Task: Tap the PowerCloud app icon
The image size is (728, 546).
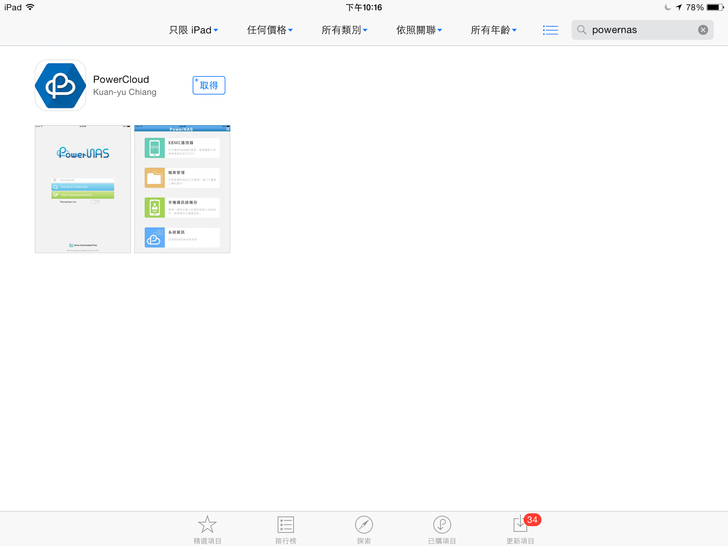Action: coord(60,86)
